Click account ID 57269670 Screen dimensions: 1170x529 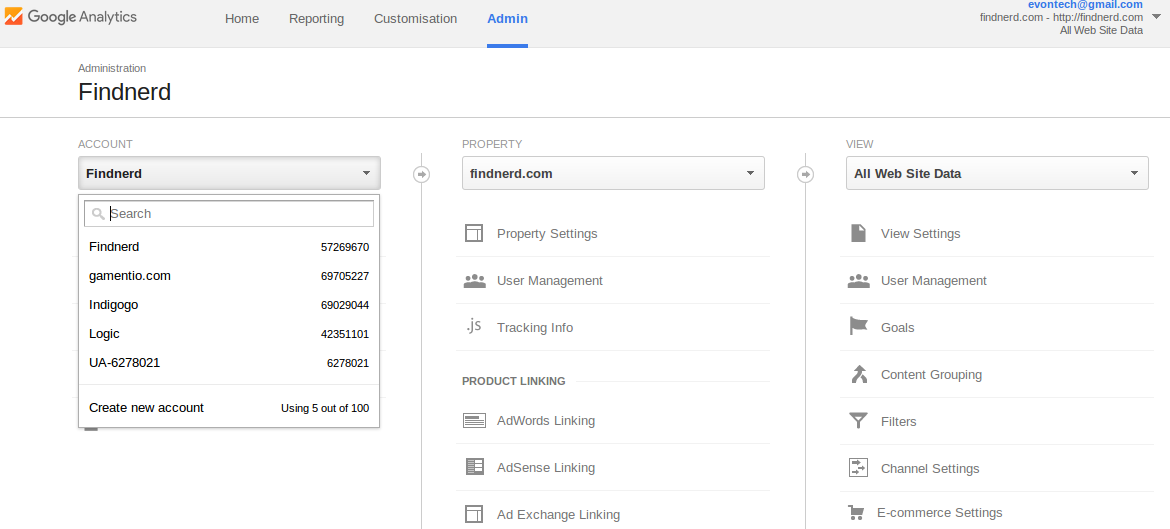[345, 248]
